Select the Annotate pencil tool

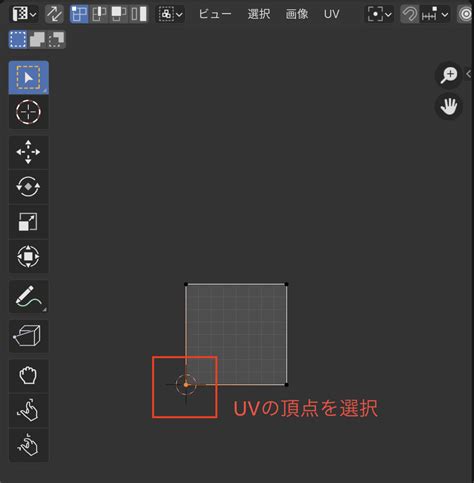pos(28,296)
